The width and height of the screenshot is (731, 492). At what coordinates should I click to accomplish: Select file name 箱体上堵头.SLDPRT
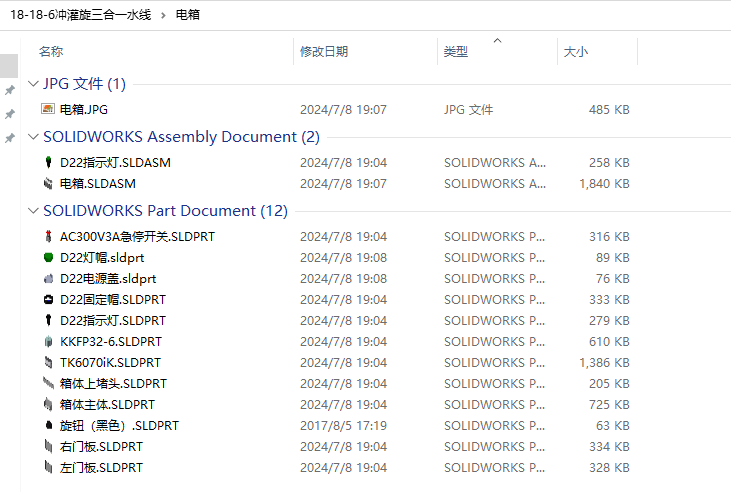click(113, 383)
